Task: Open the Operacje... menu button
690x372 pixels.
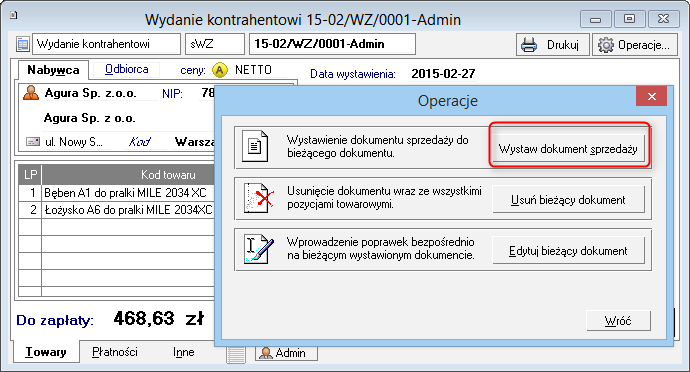Action: 635,45
